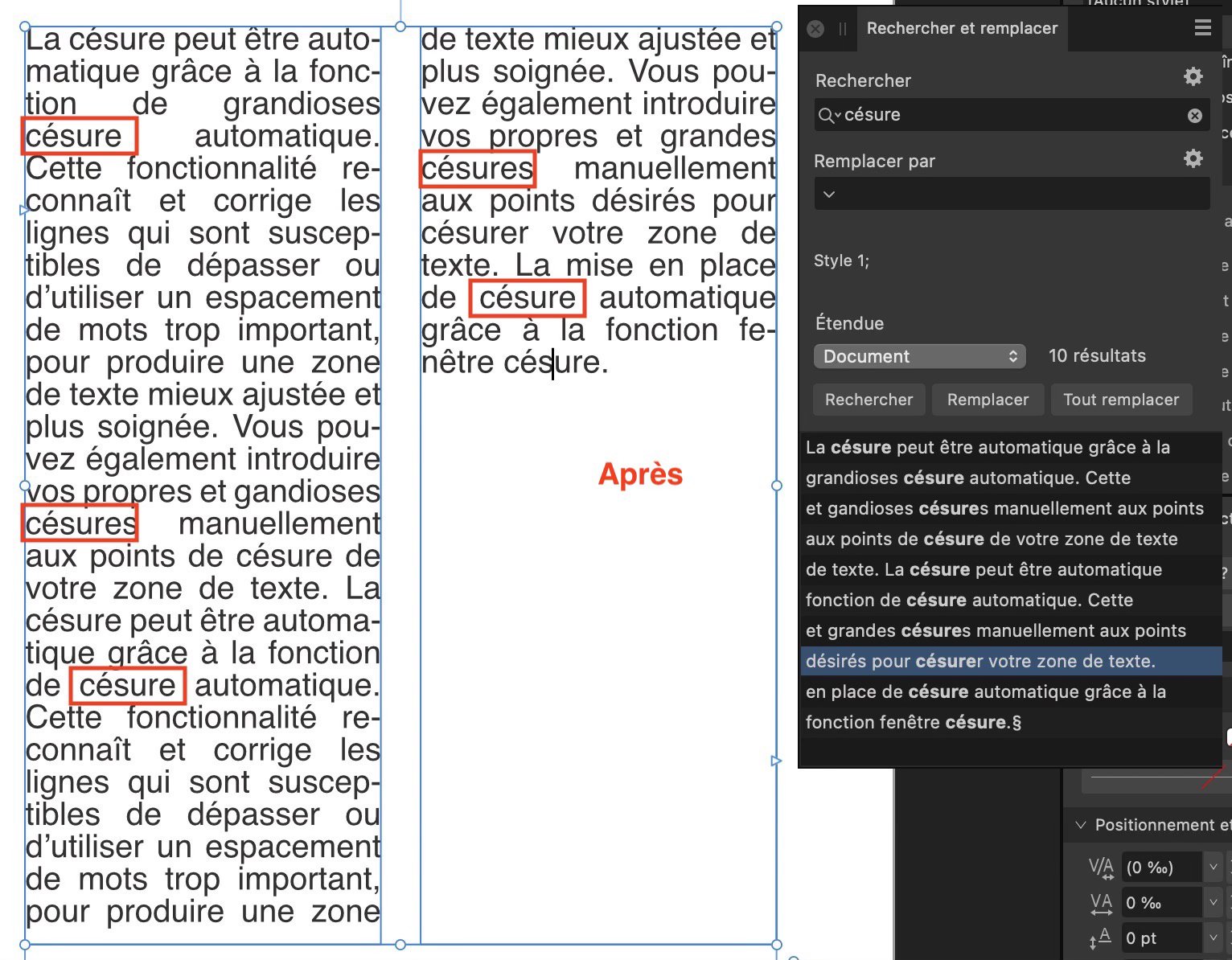Screen dimensions: 1232x960
Task: Open the Rechercher options gear
Action: click(1193, 76)
